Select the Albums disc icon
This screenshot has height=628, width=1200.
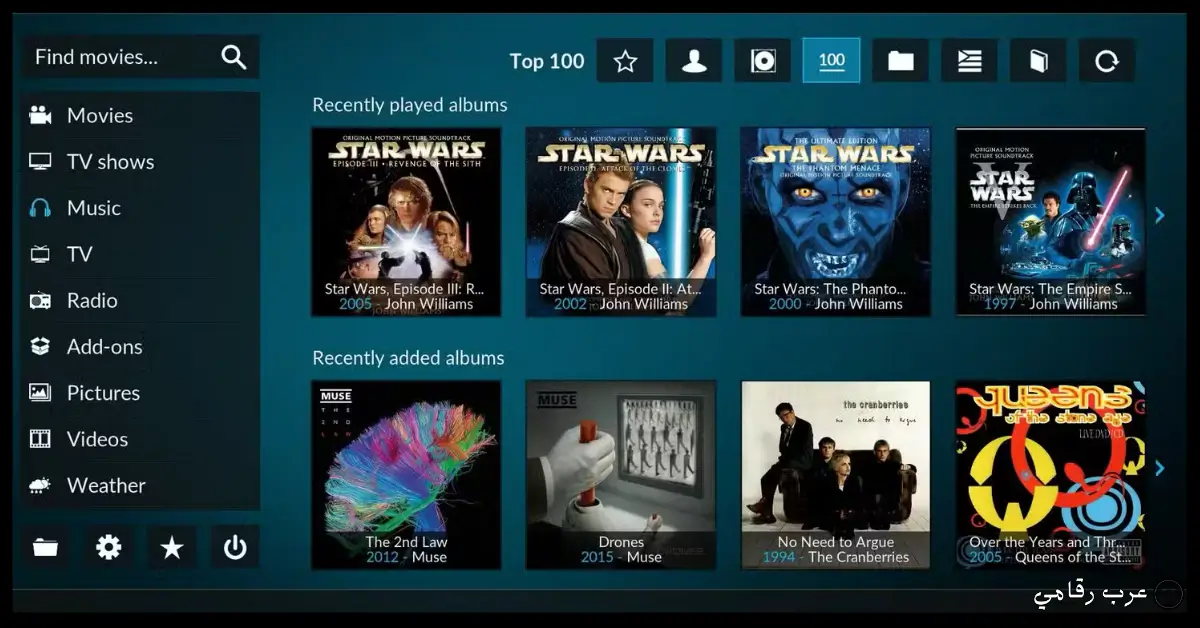point(762,60)
